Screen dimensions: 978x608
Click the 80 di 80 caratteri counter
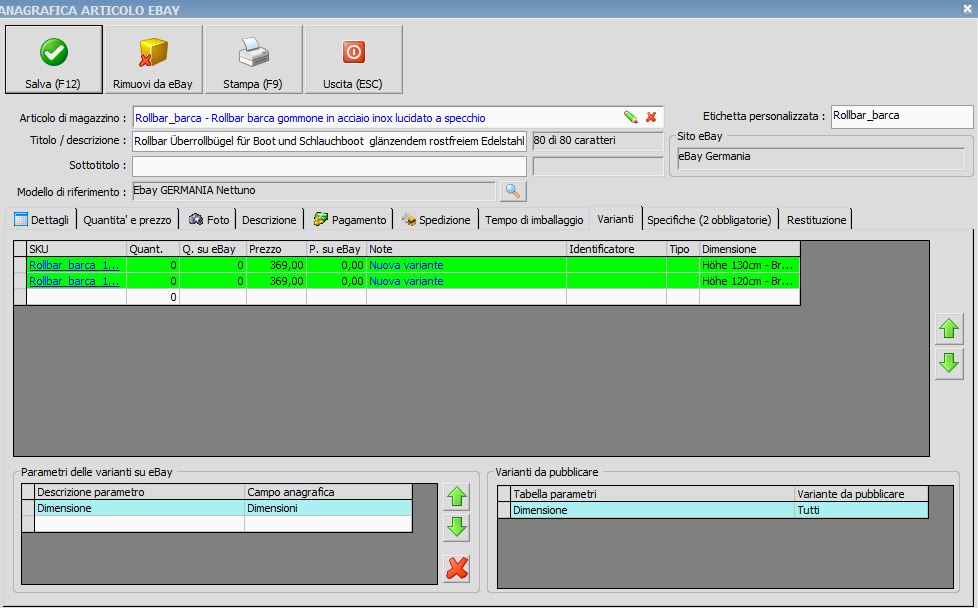coord(597,141)
